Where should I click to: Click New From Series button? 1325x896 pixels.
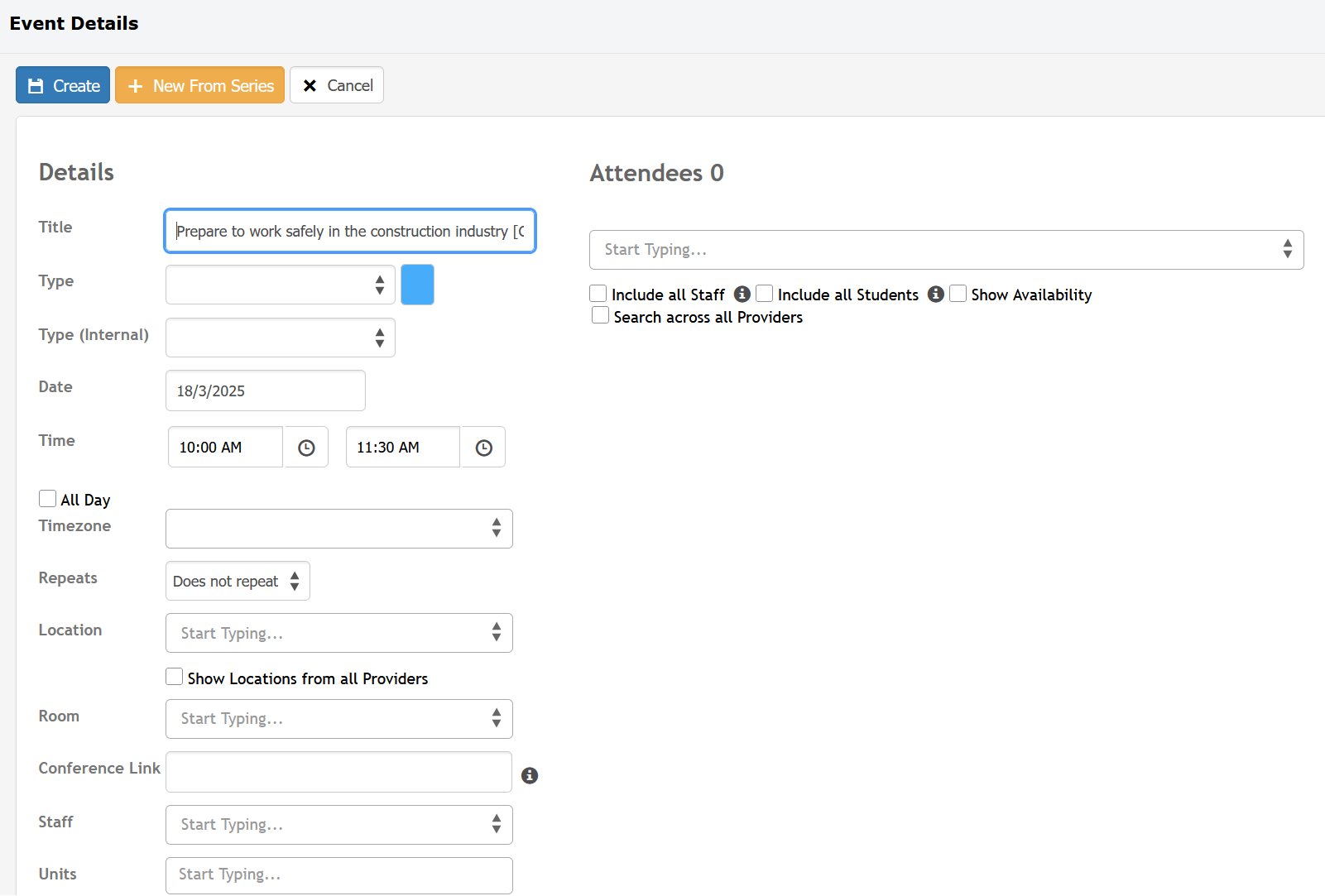tap(200, 85)
